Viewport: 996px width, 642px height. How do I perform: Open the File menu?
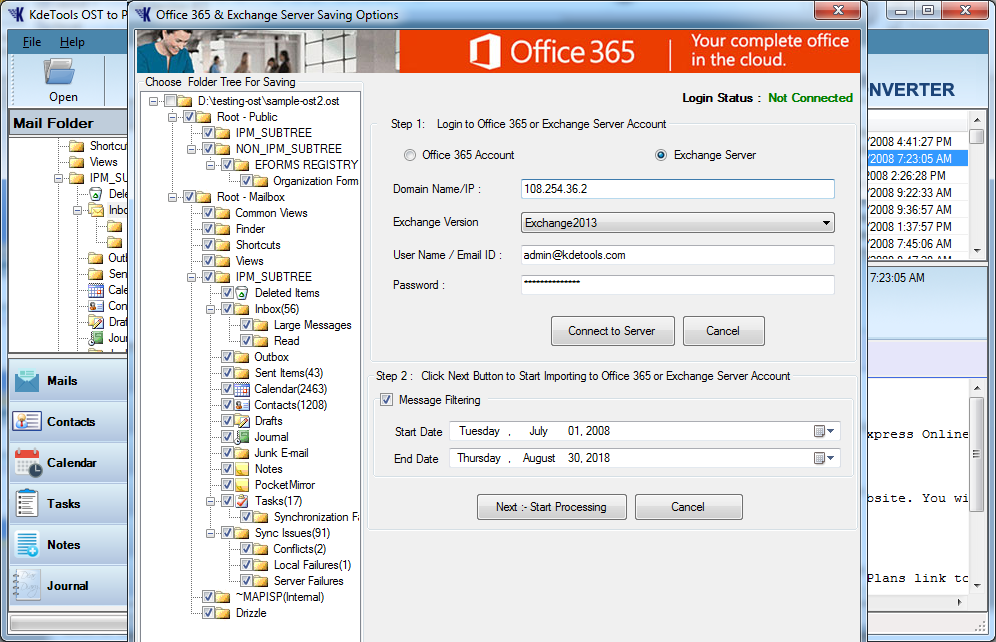pyautogui.click(x=32, y=42)
